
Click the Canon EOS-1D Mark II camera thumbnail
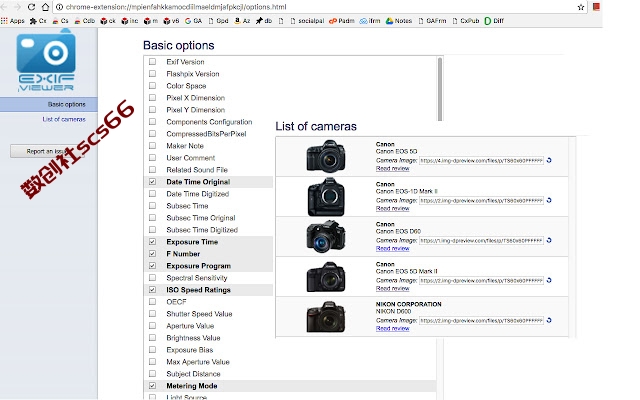click(326, 197)
